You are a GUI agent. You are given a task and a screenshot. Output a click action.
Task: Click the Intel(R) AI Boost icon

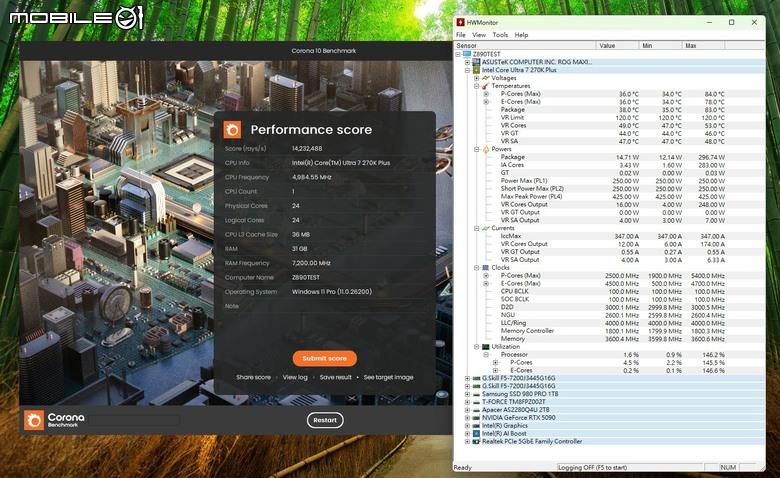[476, 434]
